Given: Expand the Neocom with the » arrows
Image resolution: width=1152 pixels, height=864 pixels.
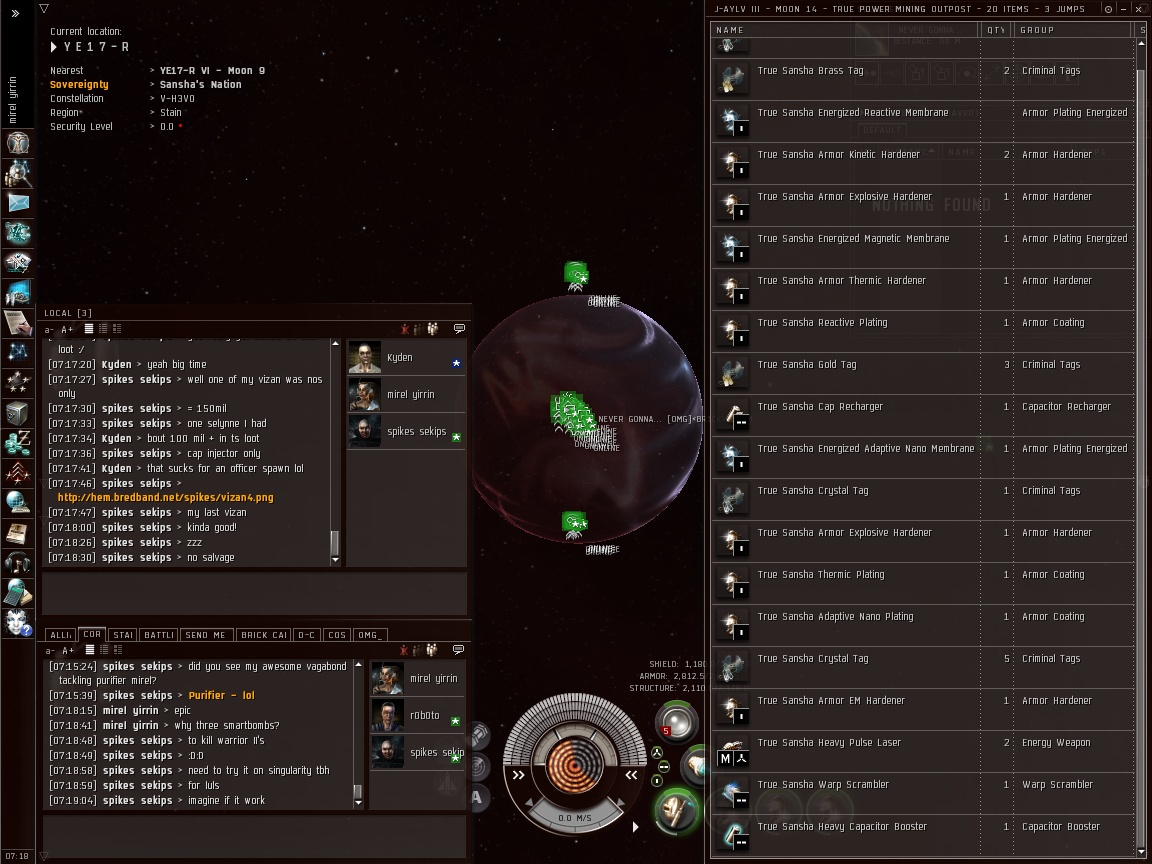Looking at the screenshot, I should pyautogui.click(x=15, y=13).
